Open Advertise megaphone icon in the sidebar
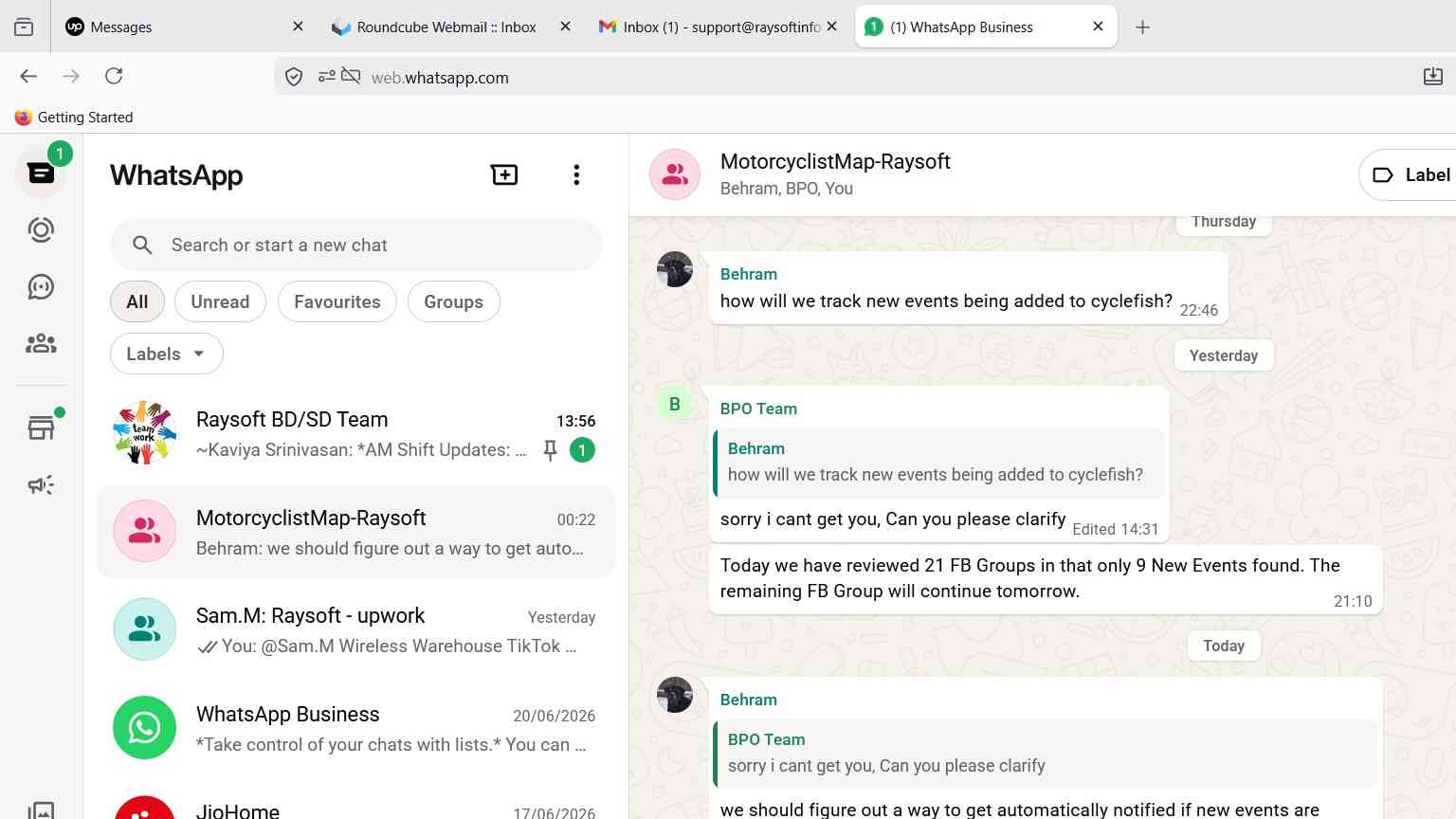1456x819 pixels. [41, 485]
